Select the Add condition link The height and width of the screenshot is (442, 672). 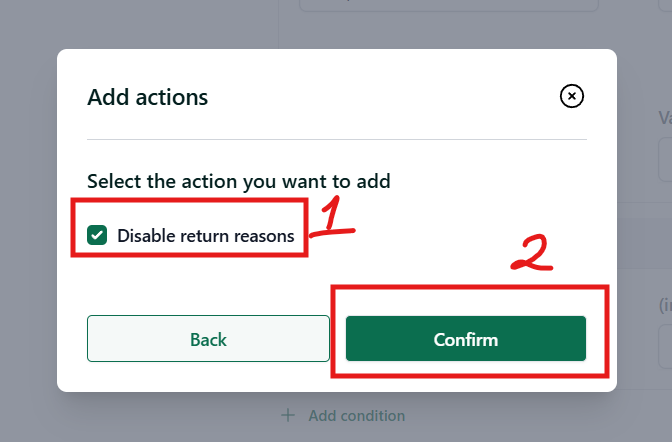pos(357,415)
